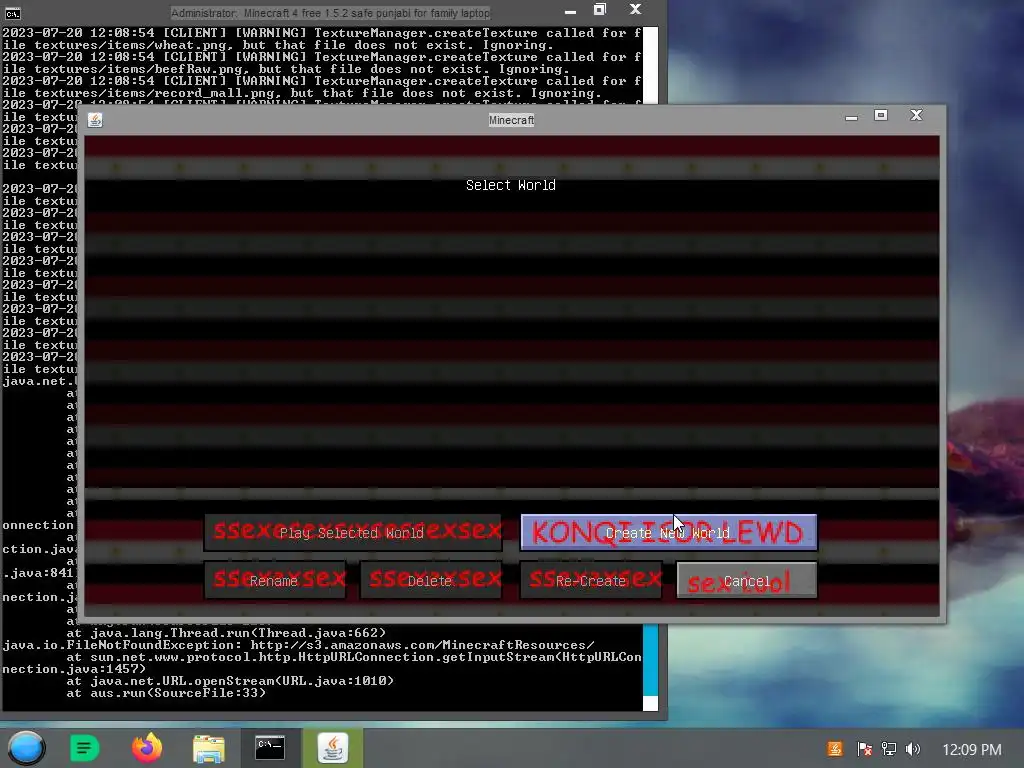Click the Re-Create button
Viewport: 1024px width, 768px height.
pos(591,580)
